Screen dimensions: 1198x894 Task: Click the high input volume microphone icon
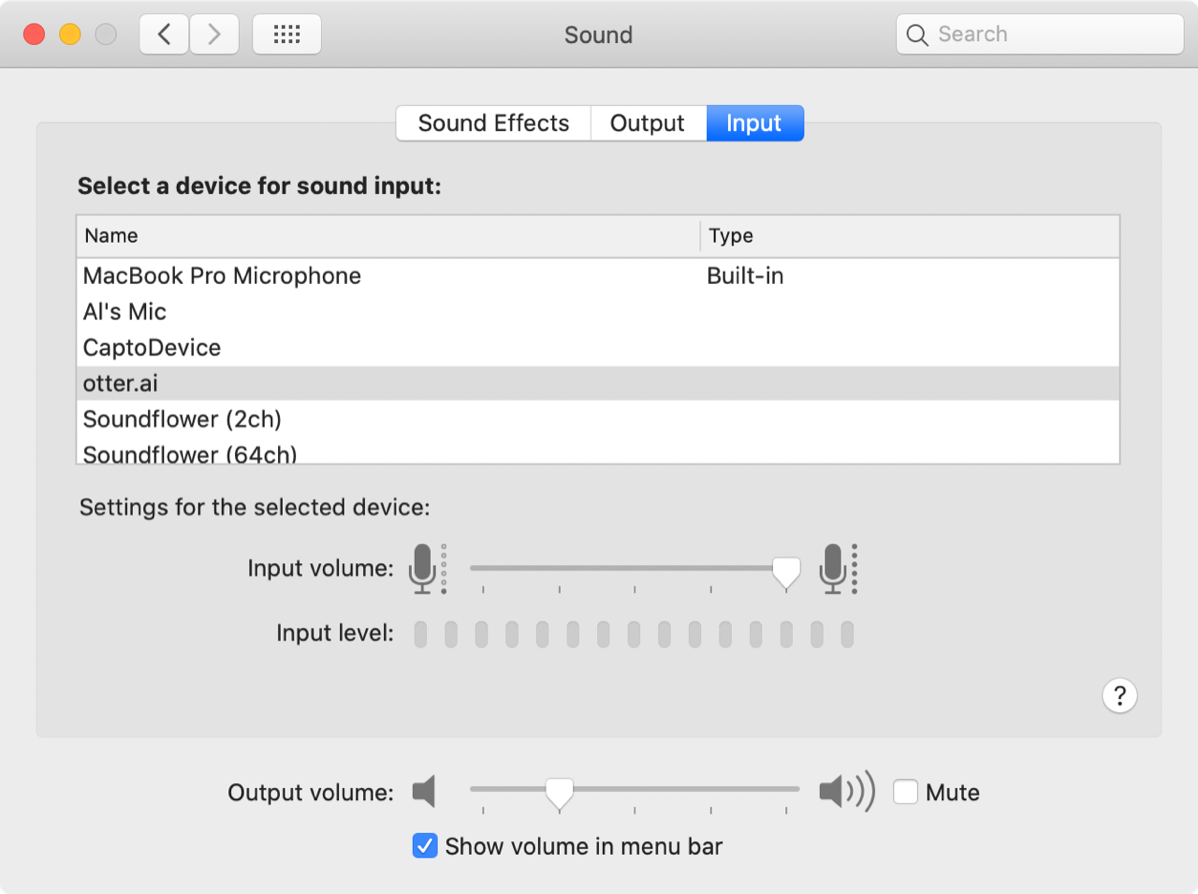click(x=834, y=569)
